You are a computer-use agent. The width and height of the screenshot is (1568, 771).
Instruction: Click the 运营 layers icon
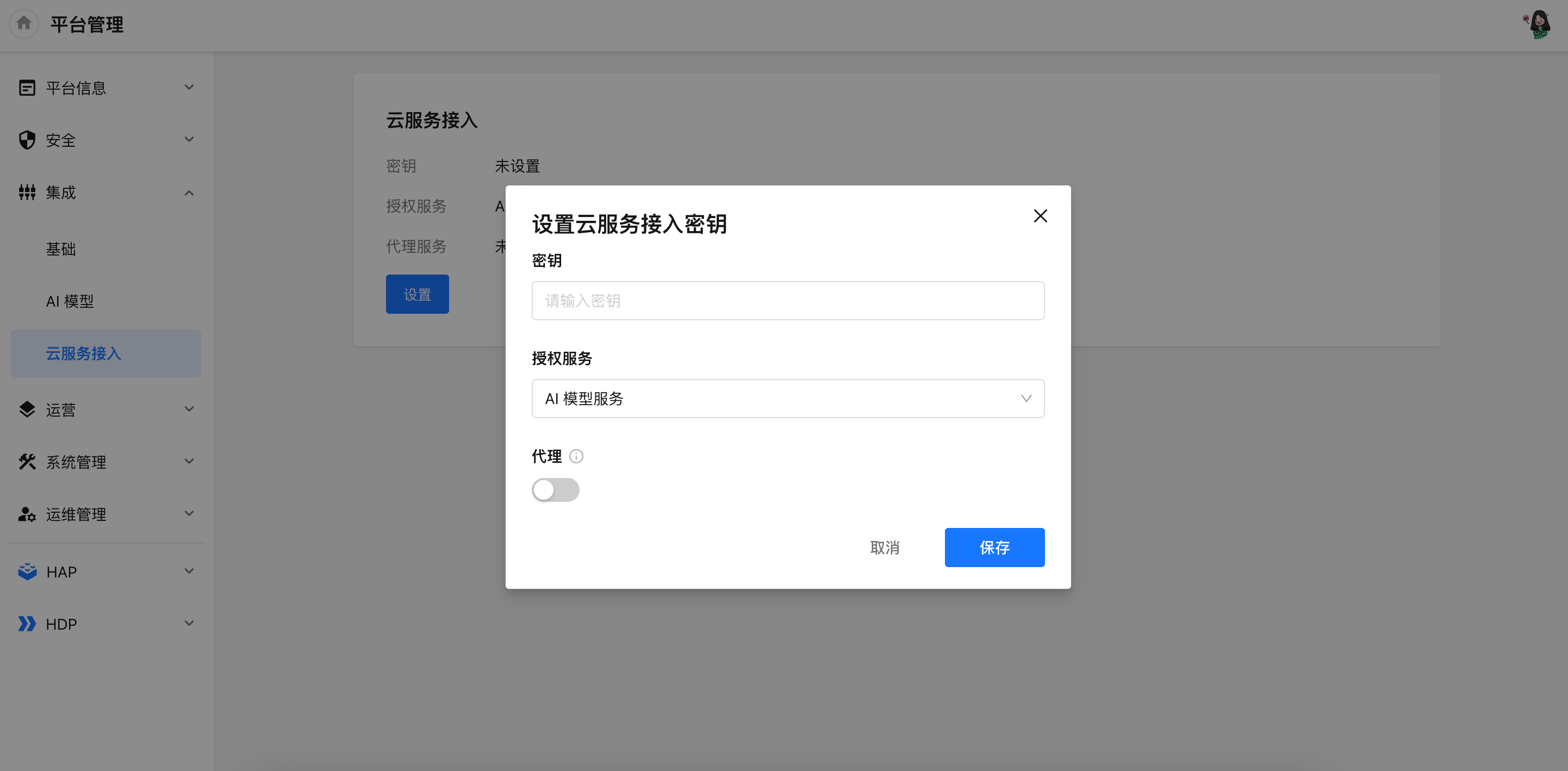[27, 409]
